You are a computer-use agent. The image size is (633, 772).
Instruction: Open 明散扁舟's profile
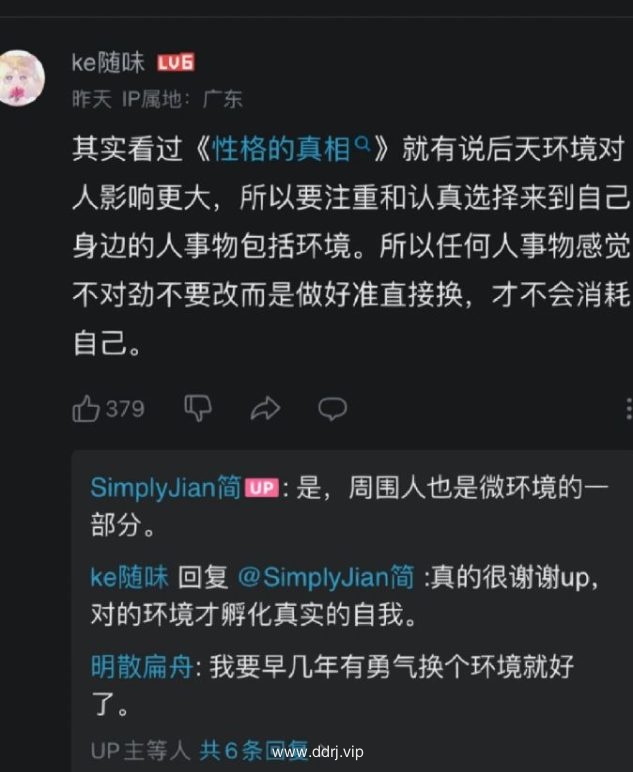tap(142, 666)
